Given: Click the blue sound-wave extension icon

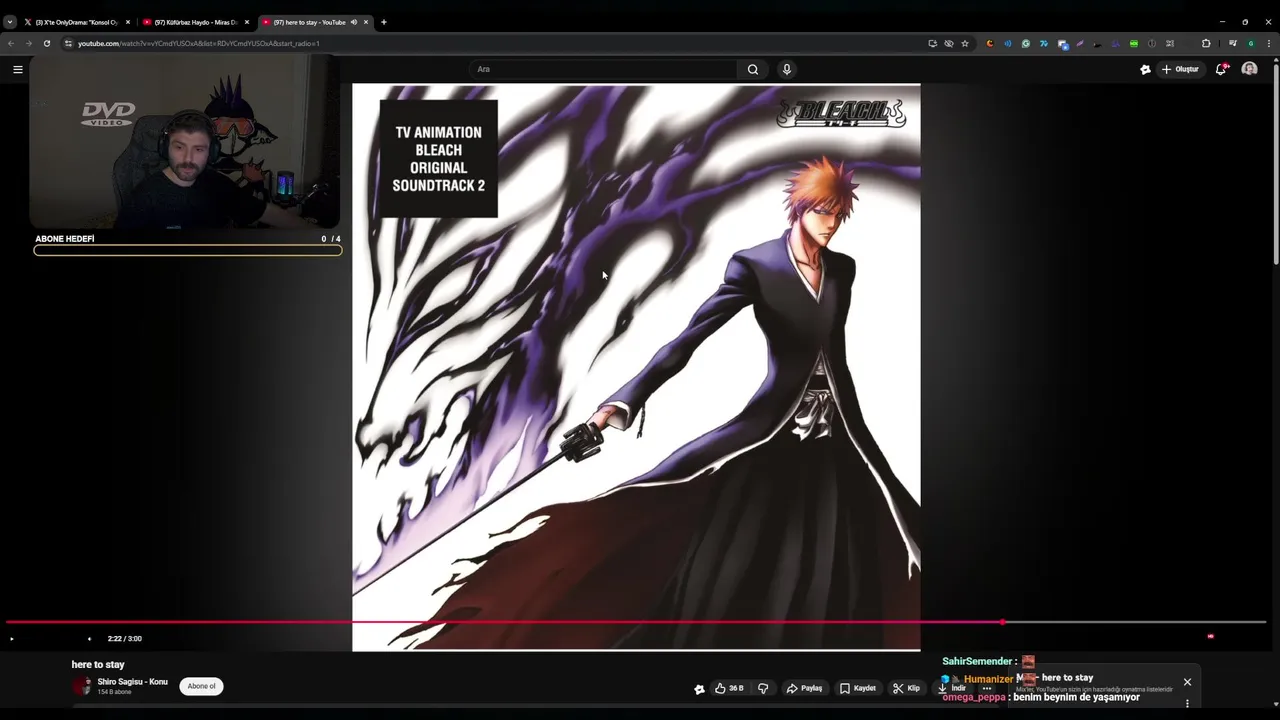Looking at the screenshot, I should (1008, 43).
